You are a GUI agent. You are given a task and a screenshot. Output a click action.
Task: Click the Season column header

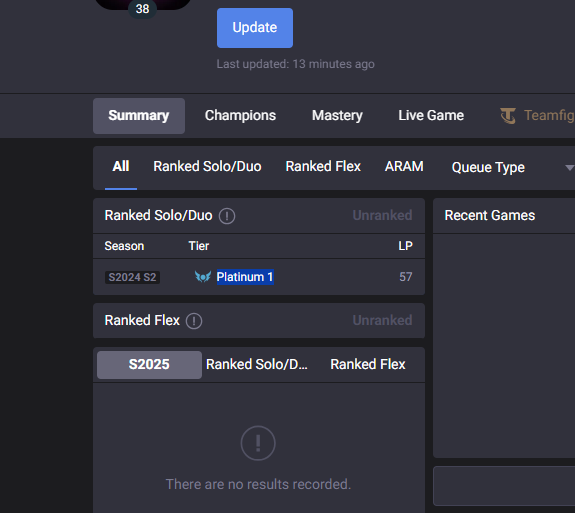124,246
